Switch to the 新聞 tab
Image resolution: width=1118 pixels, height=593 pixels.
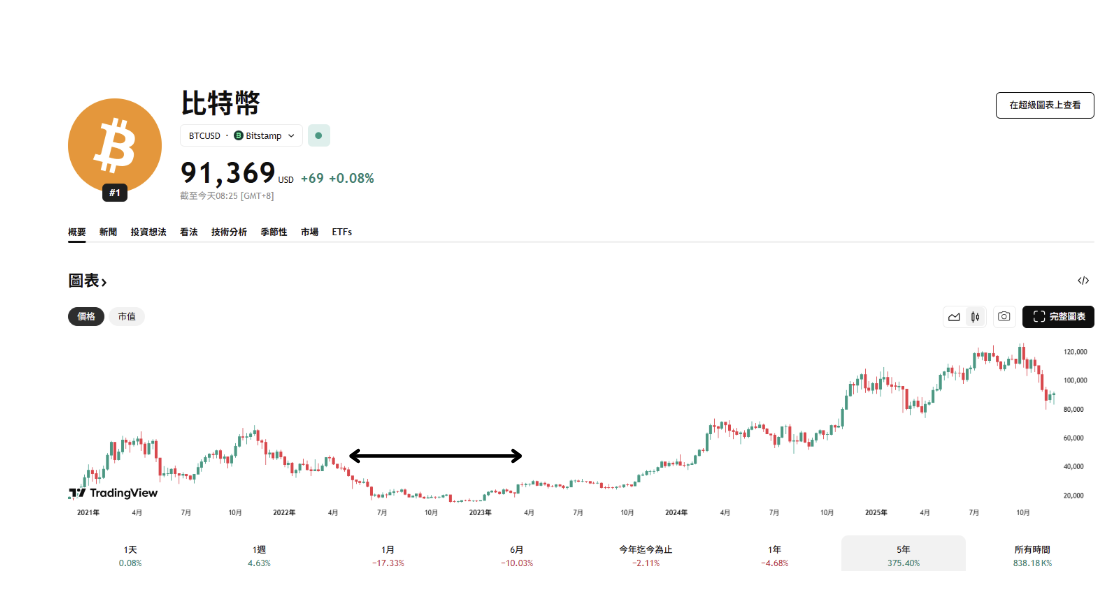(108, 232)
